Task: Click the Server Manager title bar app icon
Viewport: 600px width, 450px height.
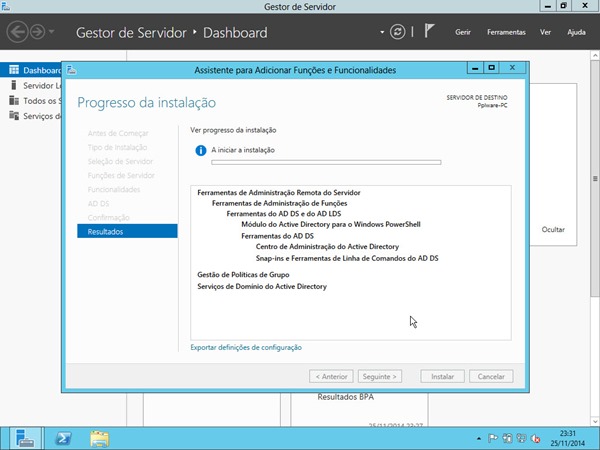Action: coord(5,6)
